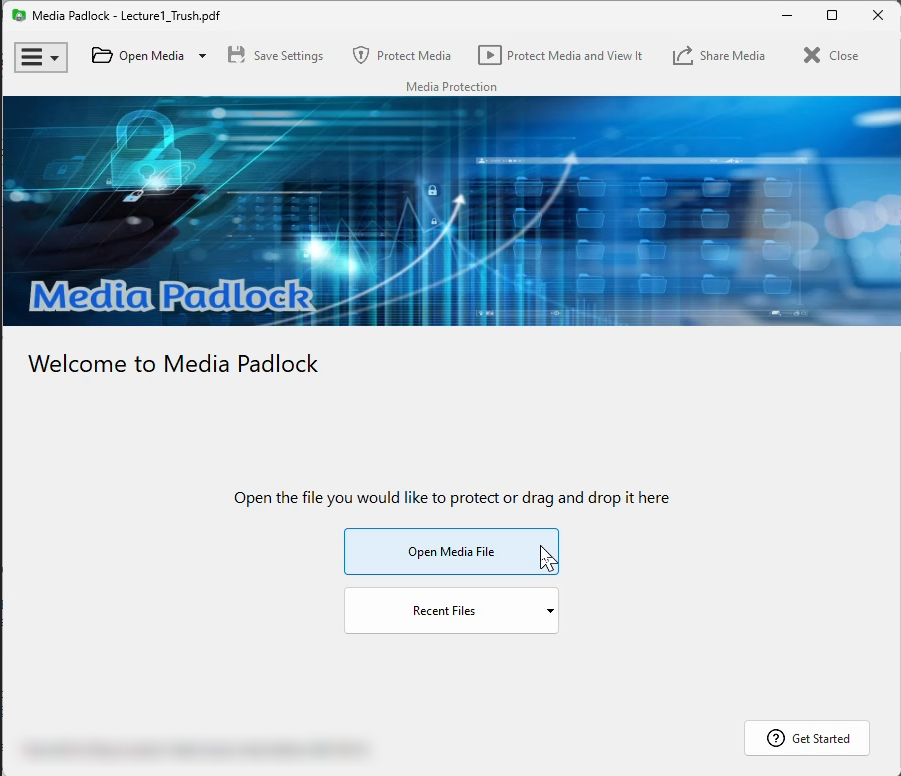The width and height of the screenshot is (901, 776).
Task: Click the Recent Files button label
Action: (x=444, y=611)
